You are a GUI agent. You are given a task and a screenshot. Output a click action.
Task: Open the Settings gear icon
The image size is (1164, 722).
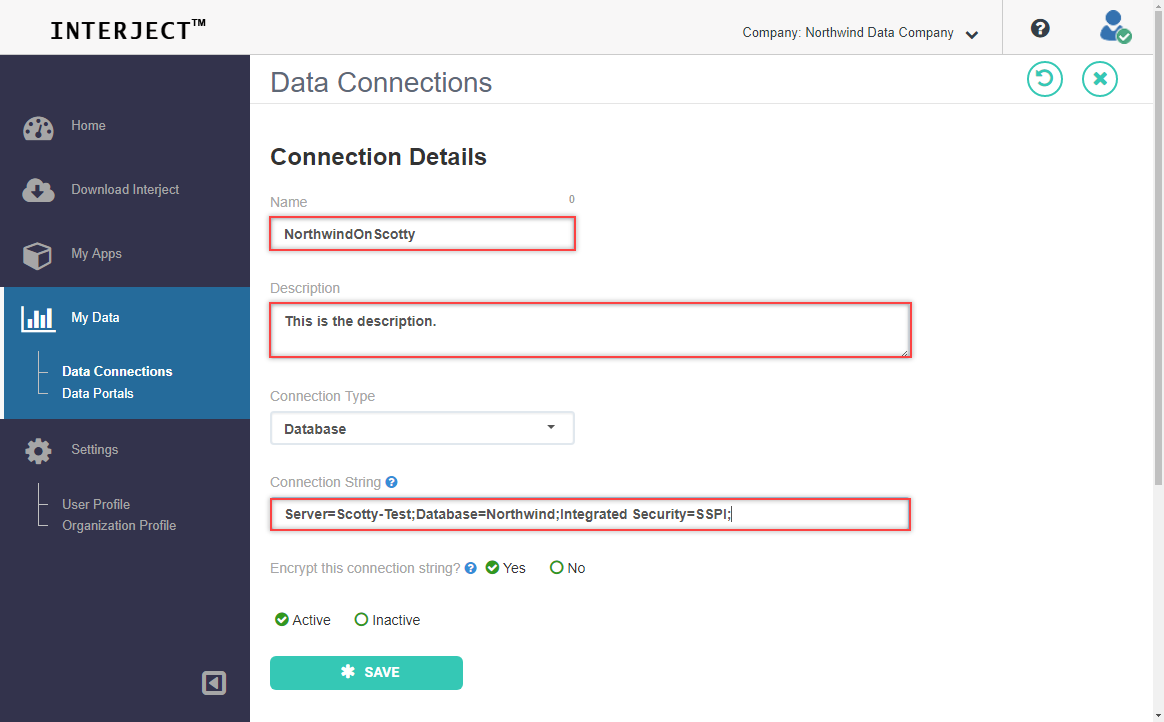[x=38, y=450]
